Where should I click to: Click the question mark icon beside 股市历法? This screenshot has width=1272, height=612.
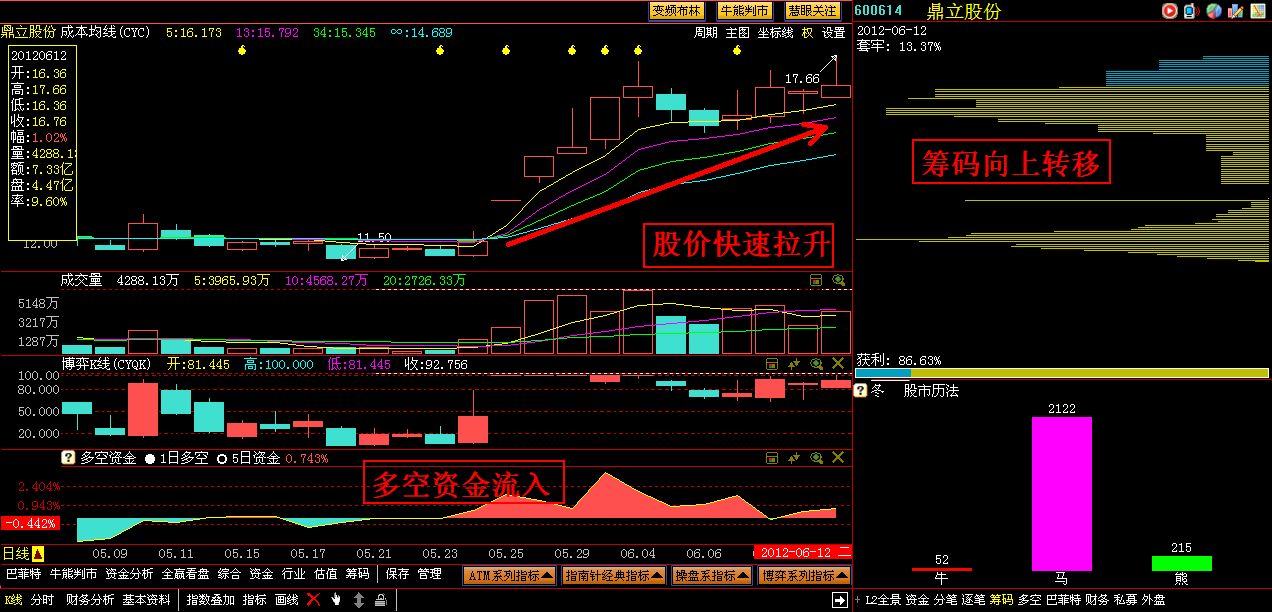861,391
